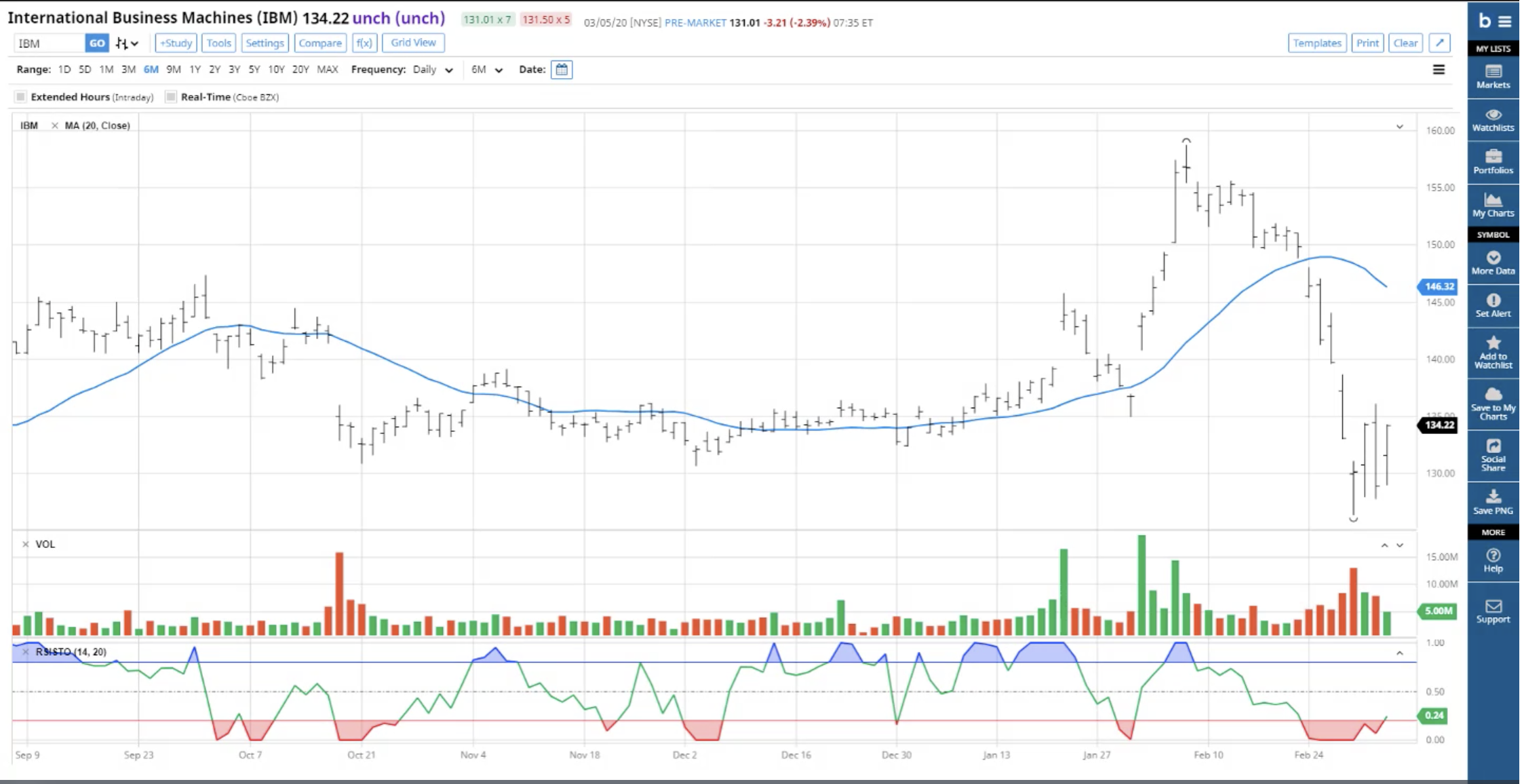Open the Templates dialog
The width and height of the screenshot is (1522, 784).
(1316, 42)
